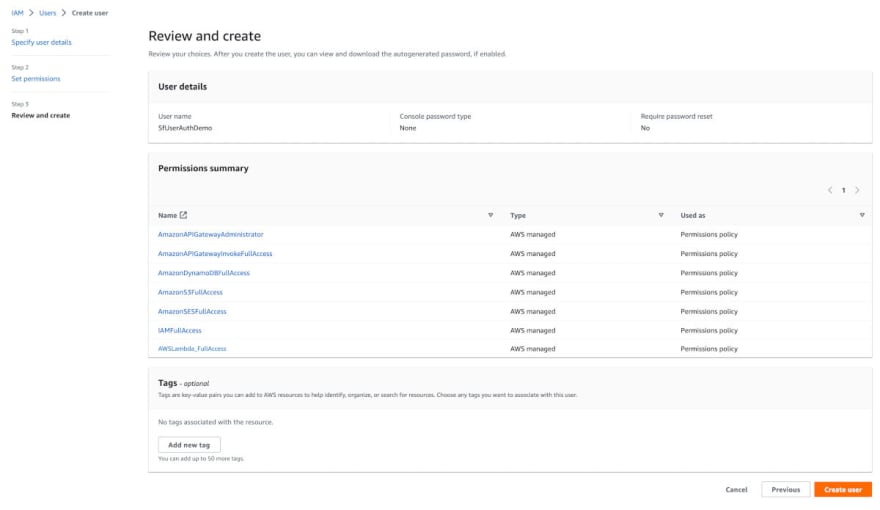Click the Permissions summary heading
Image resolution: width=880 pixels, height=510 pixels.
pyautogui.click(x=203, y=168)
